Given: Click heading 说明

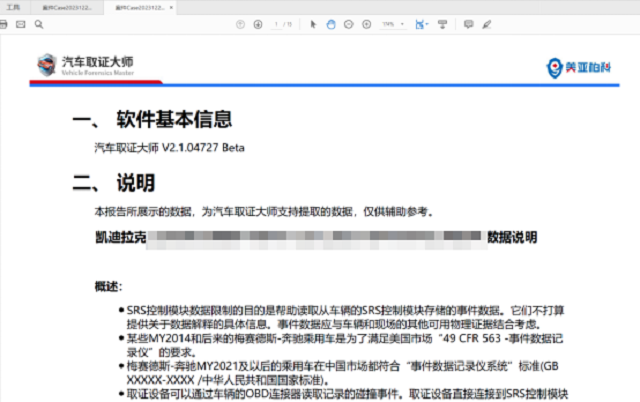Looking at the screenshot, I should [x=136, y=182].
